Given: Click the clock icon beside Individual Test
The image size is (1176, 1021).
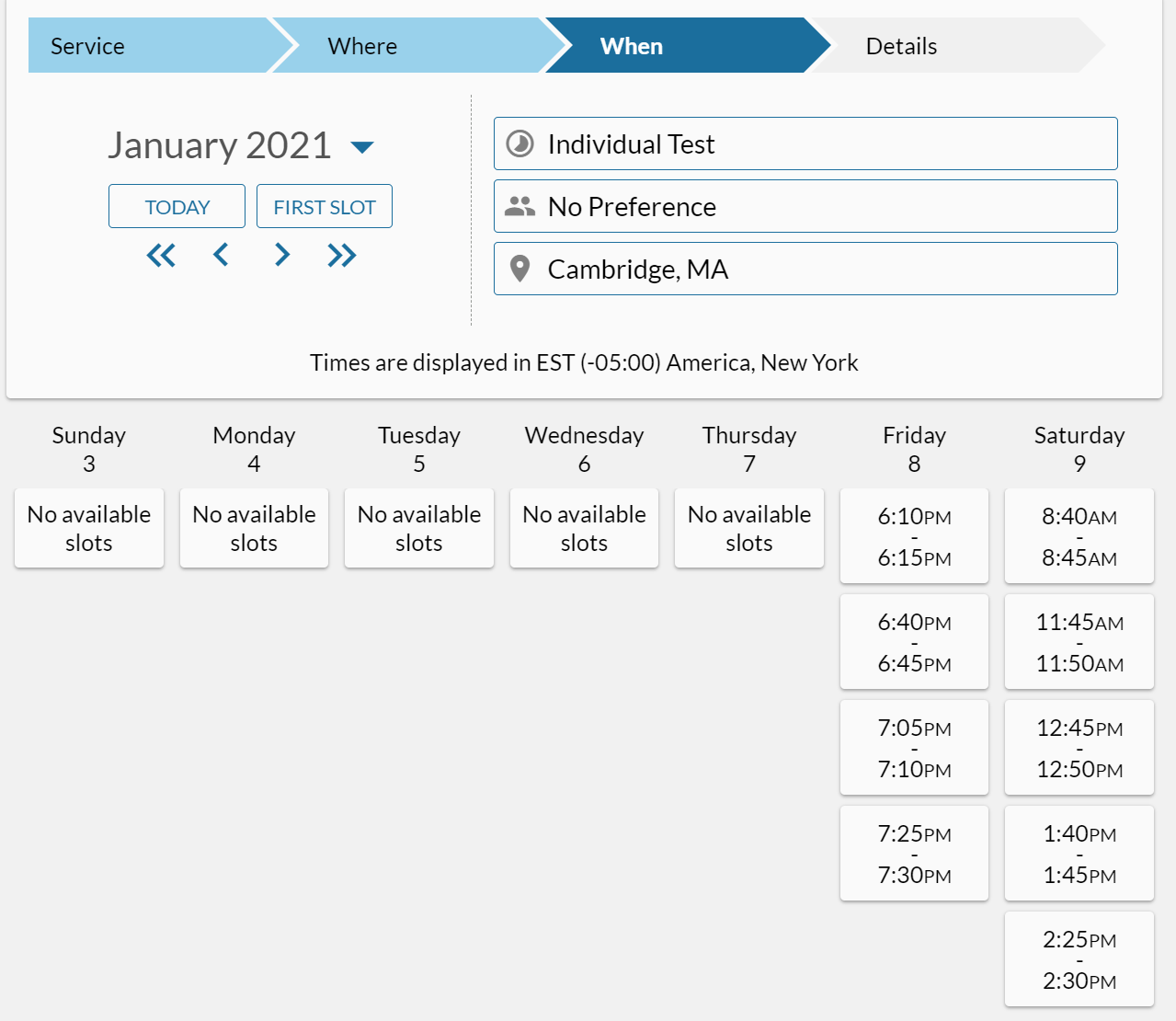Looking at the screenshot, I should point(520,144).
